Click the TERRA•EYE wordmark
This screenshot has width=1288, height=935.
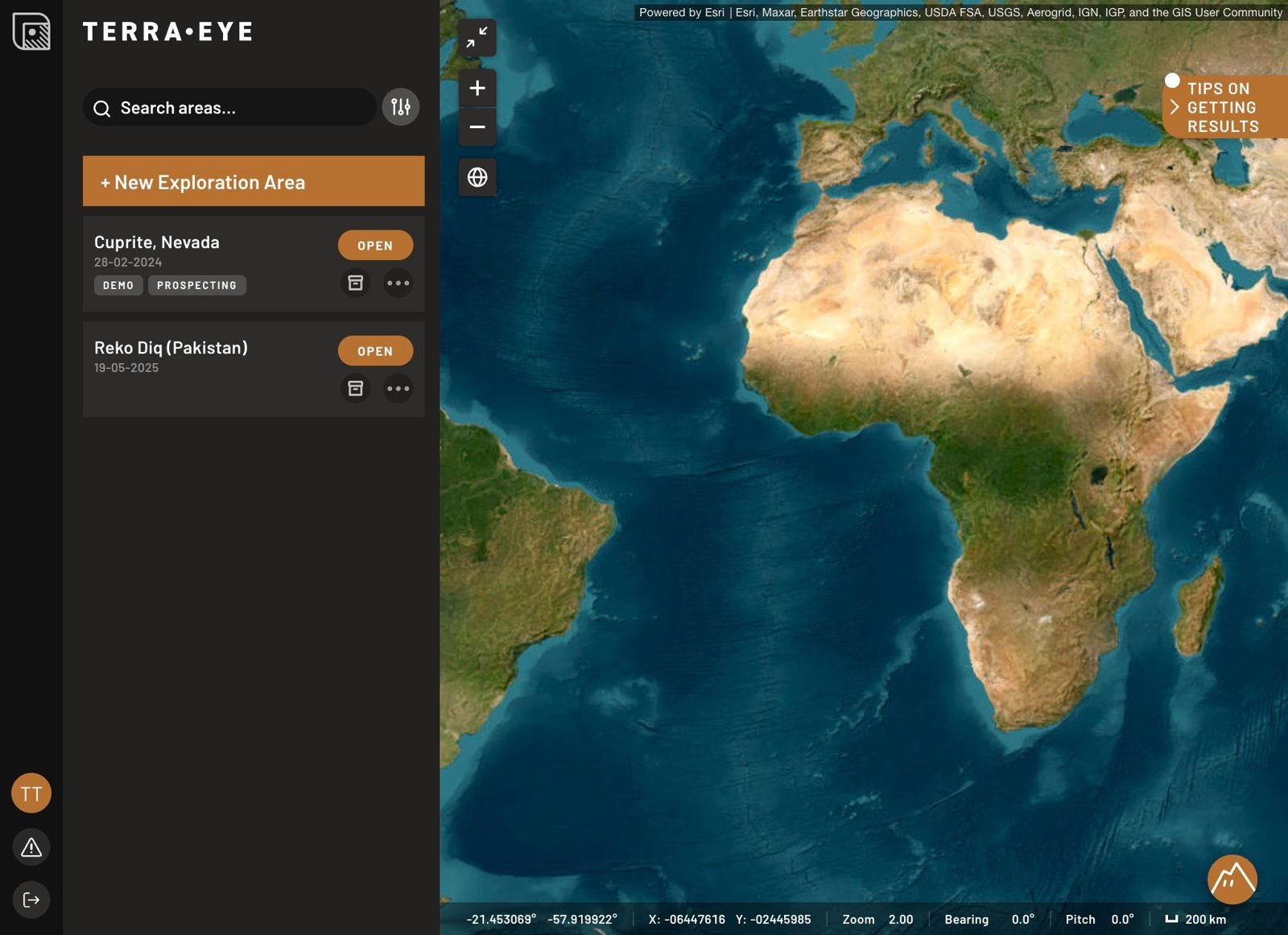click(168, 31)
